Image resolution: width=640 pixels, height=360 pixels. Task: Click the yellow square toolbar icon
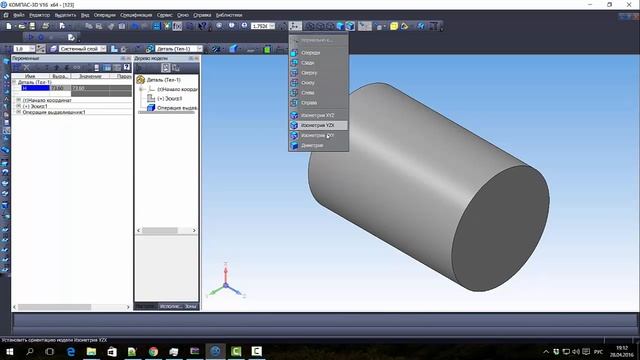(x=394, y=26)
